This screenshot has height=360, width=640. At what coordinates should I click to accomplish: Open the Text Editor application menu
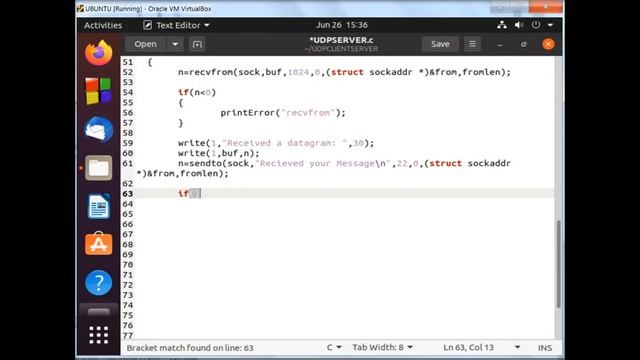tap(176, 25)
